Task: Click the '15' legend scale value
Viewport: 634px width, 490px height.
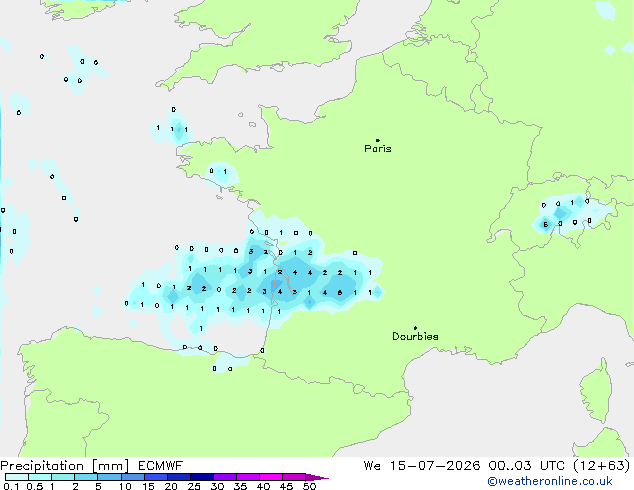Action: coord(148,486)
